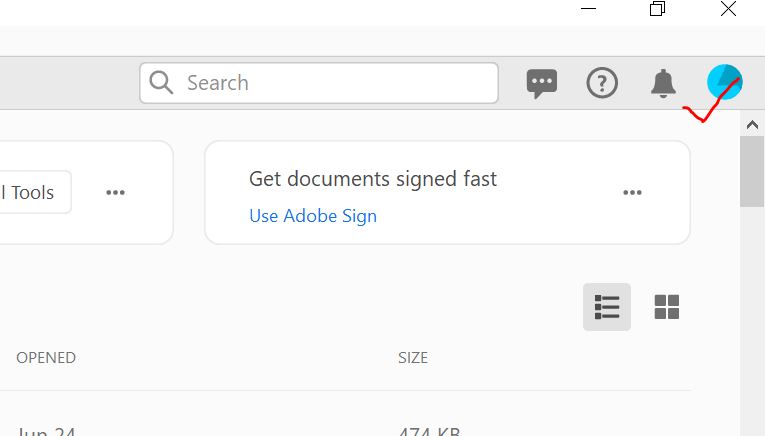This screenshot has height=436, width=765.
Task: Open the profile avatar menu
Action: [x=724, y=82]
